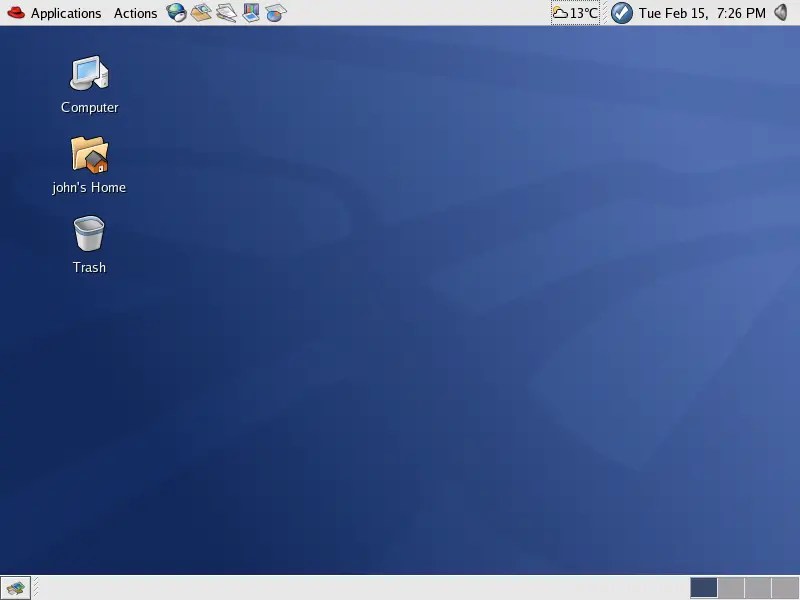The width and height of the screenshot is (800, 600).
Task: Switch to the third workspace
Action: point(758,587)
